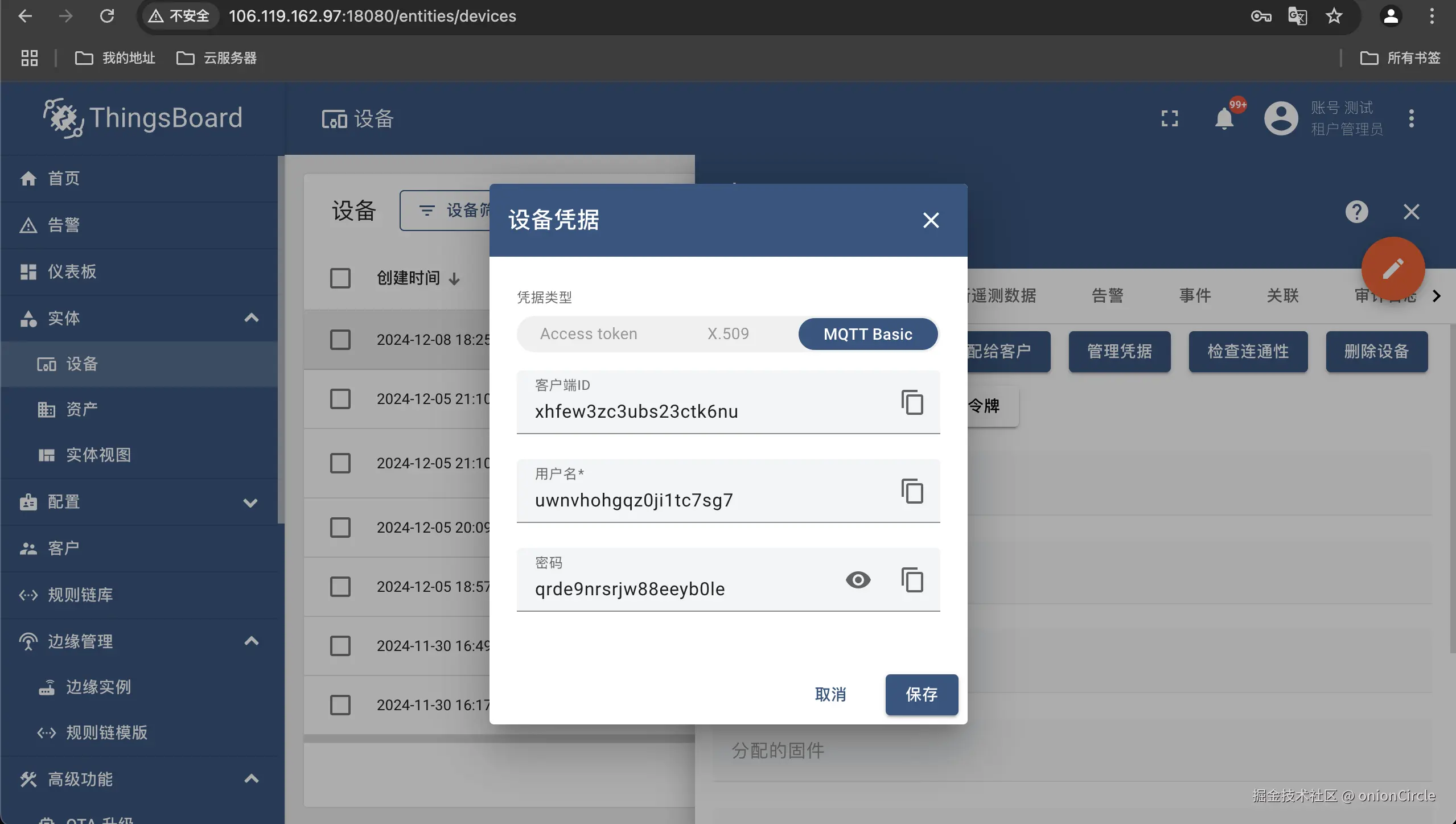The height and width of the screenshot is (824, 1456).
Task: Enter fullscreen mode icon
Action: pyautogui.click(x=1169, y=118)
